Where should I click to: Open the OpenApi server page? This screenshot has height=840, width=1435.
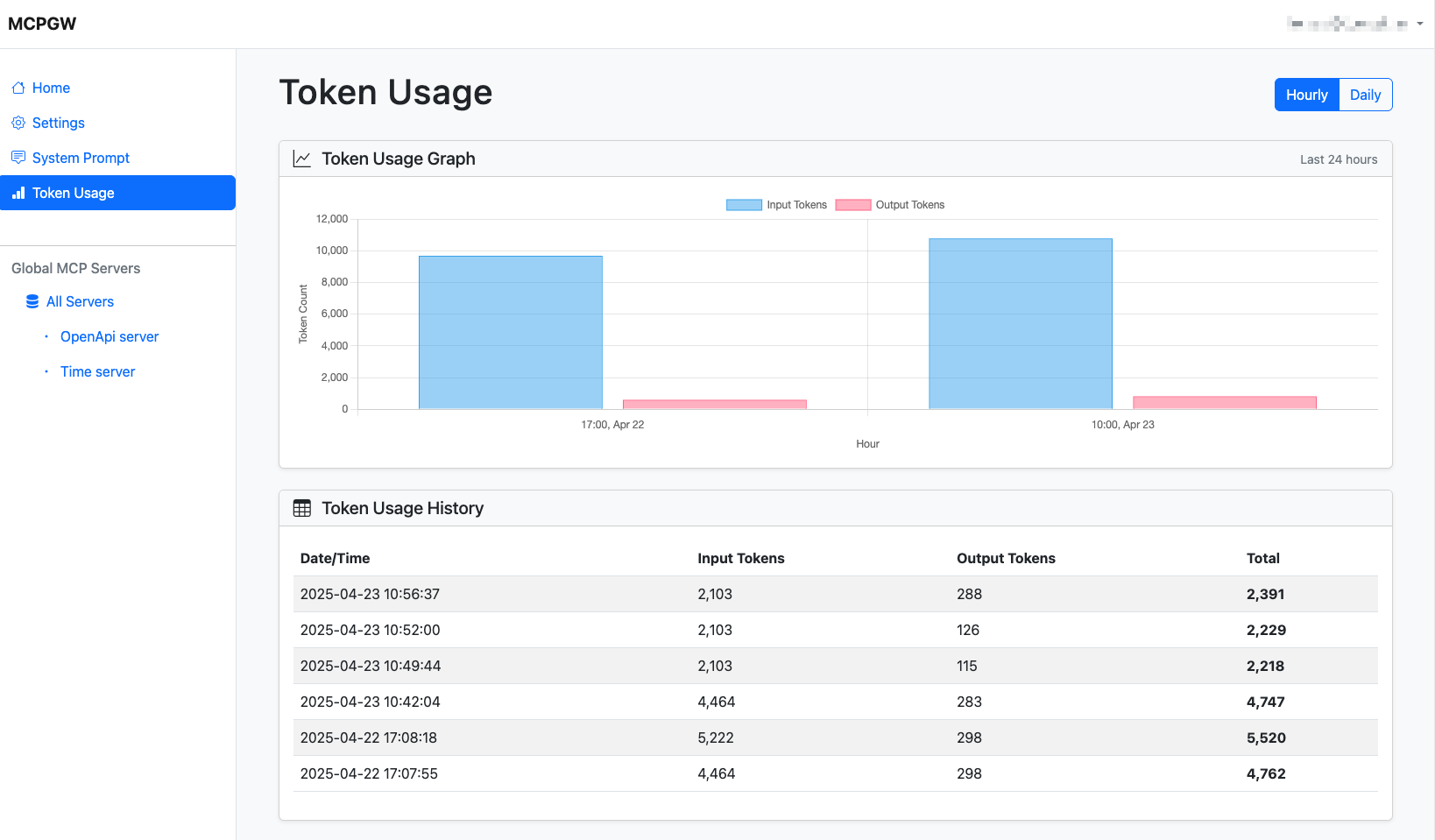tap(109, 336)
